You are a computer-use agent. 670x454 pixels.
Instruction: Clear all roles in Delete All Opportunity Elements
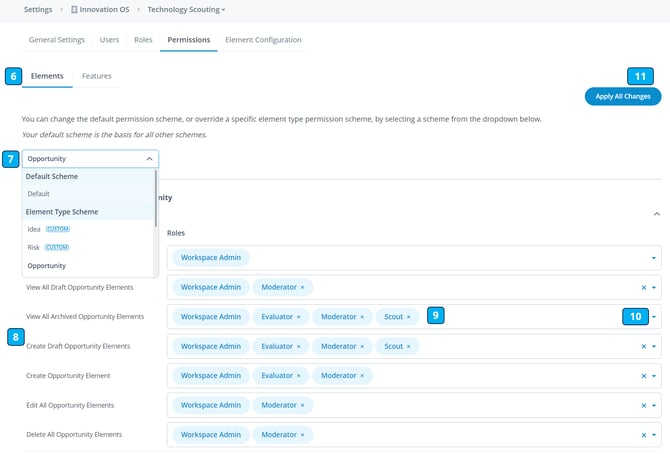644,435
